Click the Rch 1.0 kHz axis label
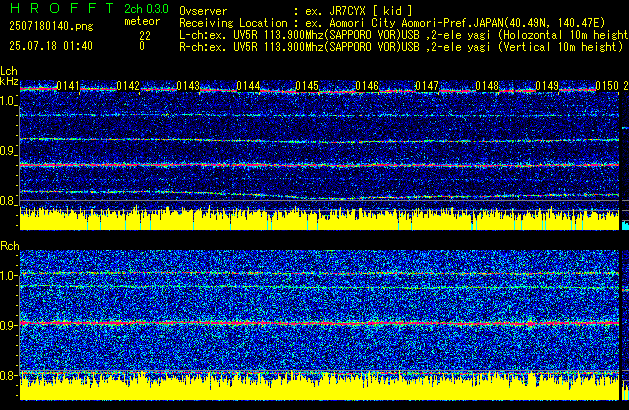This screenshot has width=629, height=410. click(x=8, y=276)
